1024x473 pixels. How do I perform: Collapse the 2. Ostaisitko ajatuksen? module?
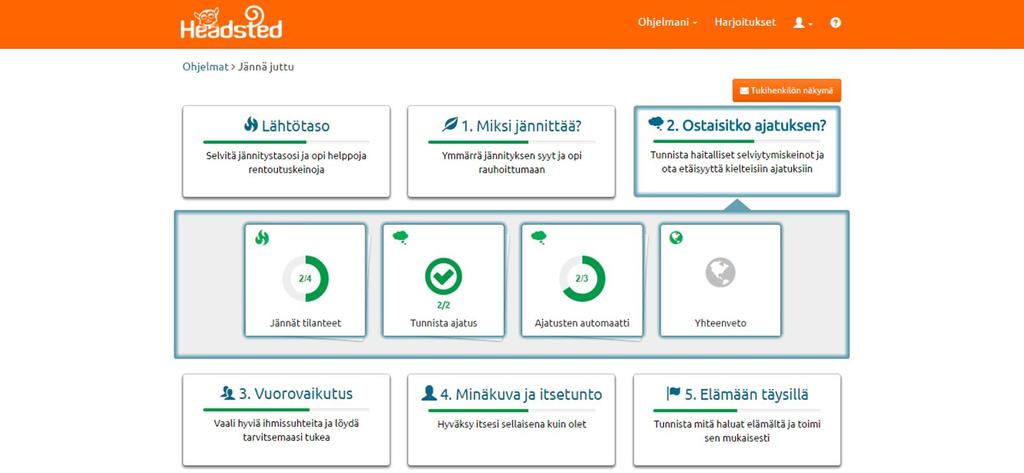click(x=737, y=151)
